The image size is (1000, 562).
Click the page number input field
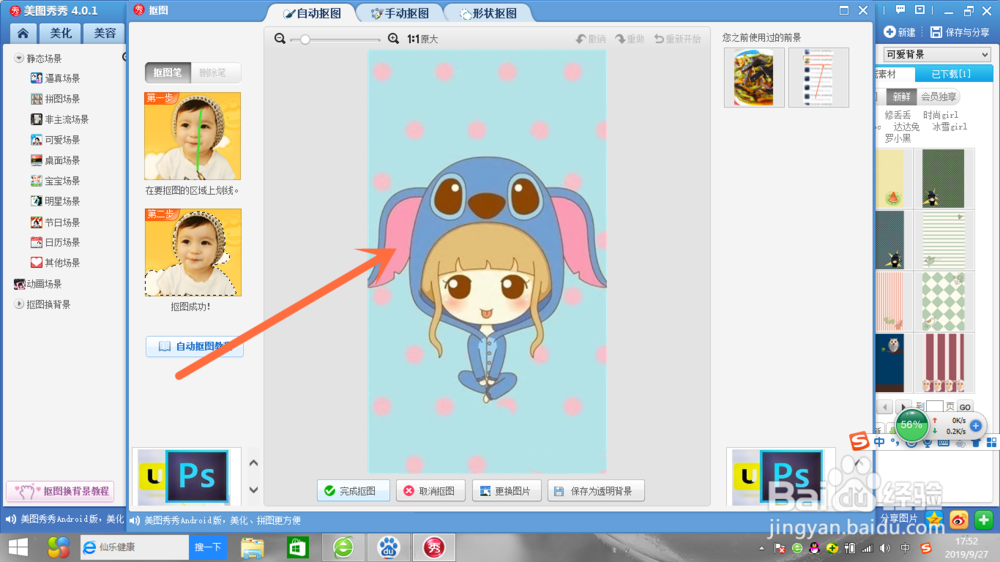point(934,406)
